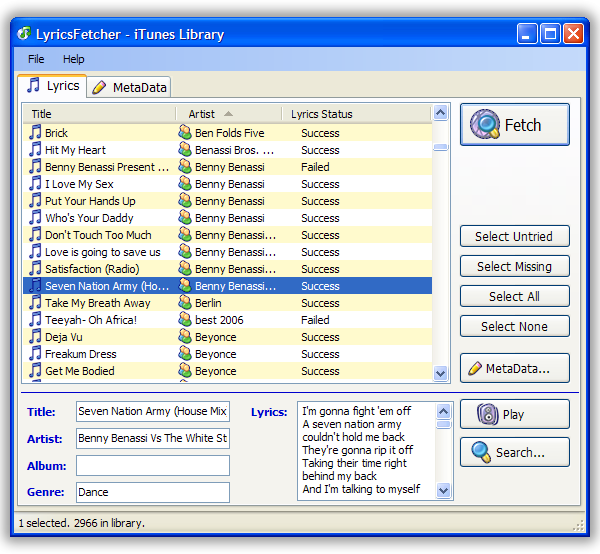Viewport: 600px width, 554px height.
Task: Click the lyrics box scroll down arrow
Action: pos(443,490)
